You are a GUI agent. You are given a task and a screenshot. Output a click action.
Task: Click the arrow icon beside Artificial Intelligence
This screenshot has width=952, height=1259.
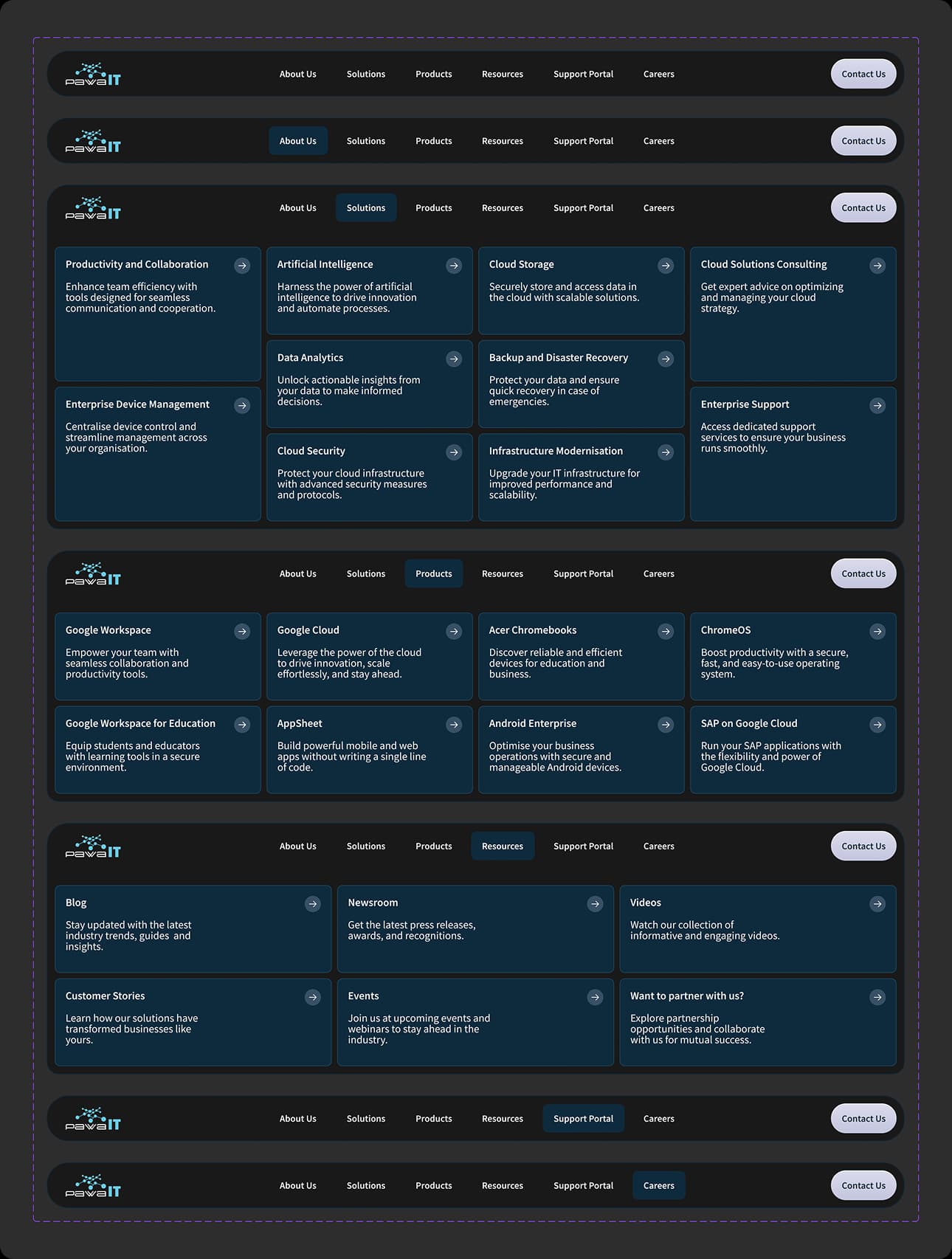454,266
